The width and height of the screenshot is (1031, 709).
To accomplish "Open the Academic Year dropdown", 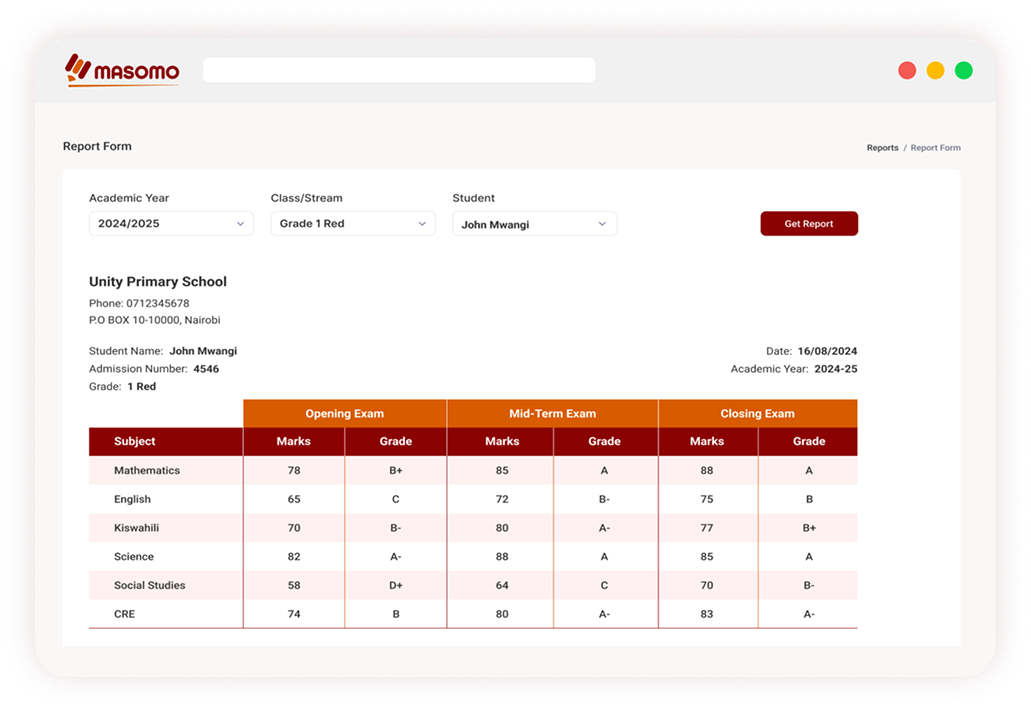I will (x=171, y=224).
